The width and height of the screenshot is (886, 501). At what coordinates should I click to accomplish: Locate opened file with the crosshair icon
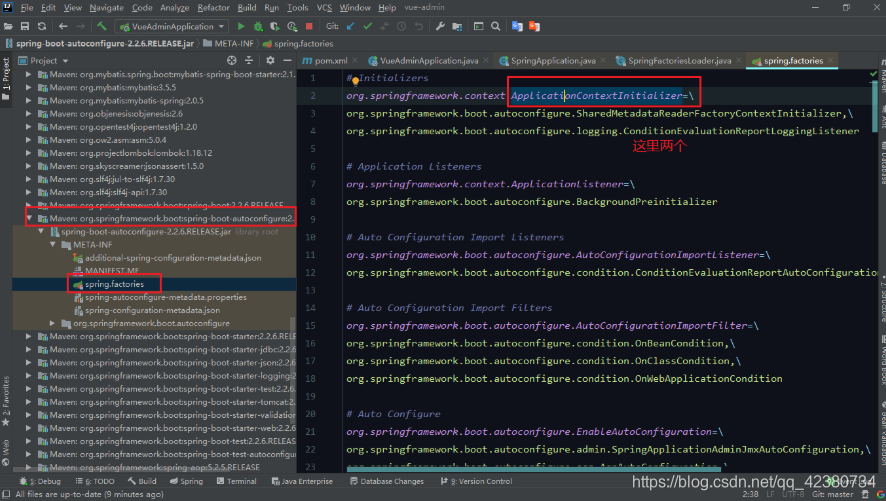point(232,60)
